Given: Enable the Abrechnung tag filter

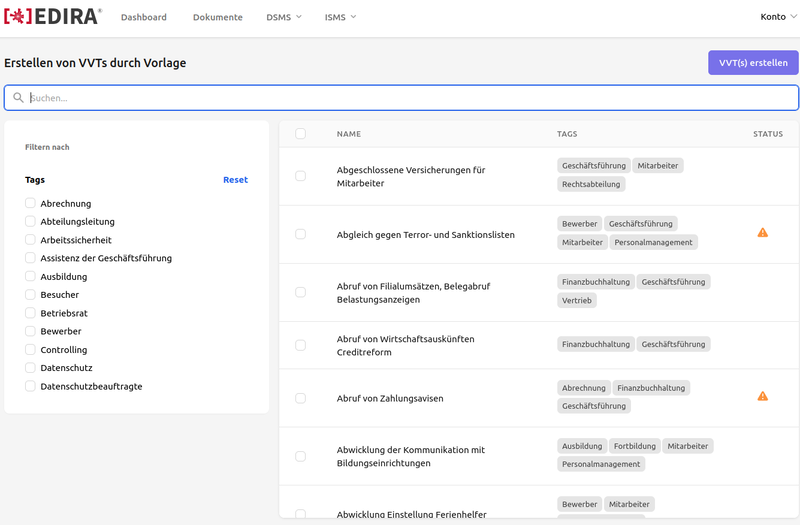Looking at the screenshot, I should tap(30, 203).
